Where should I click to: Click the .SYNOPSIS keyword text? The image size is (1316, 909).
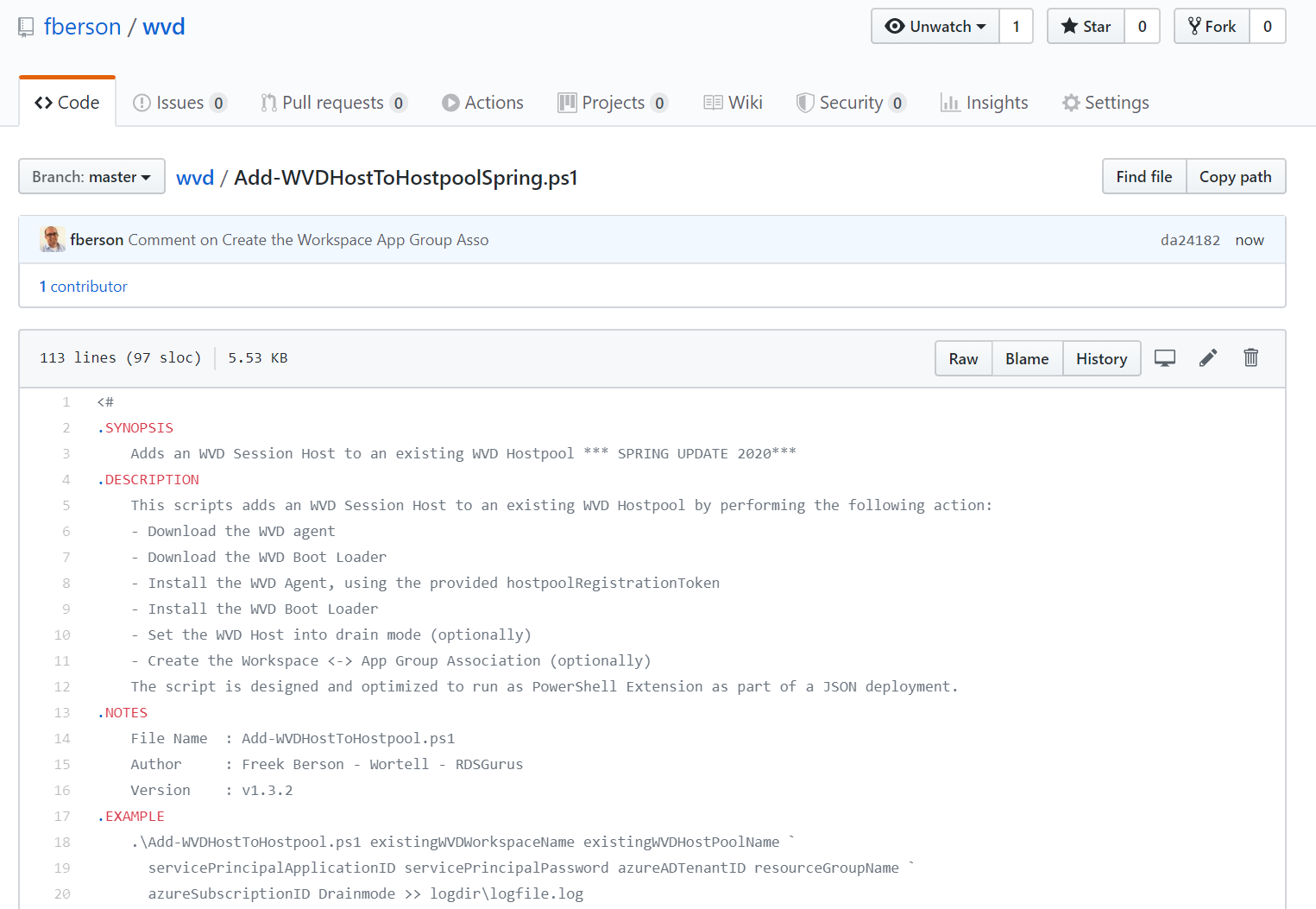pyautogui.click(x=135, y=427)
